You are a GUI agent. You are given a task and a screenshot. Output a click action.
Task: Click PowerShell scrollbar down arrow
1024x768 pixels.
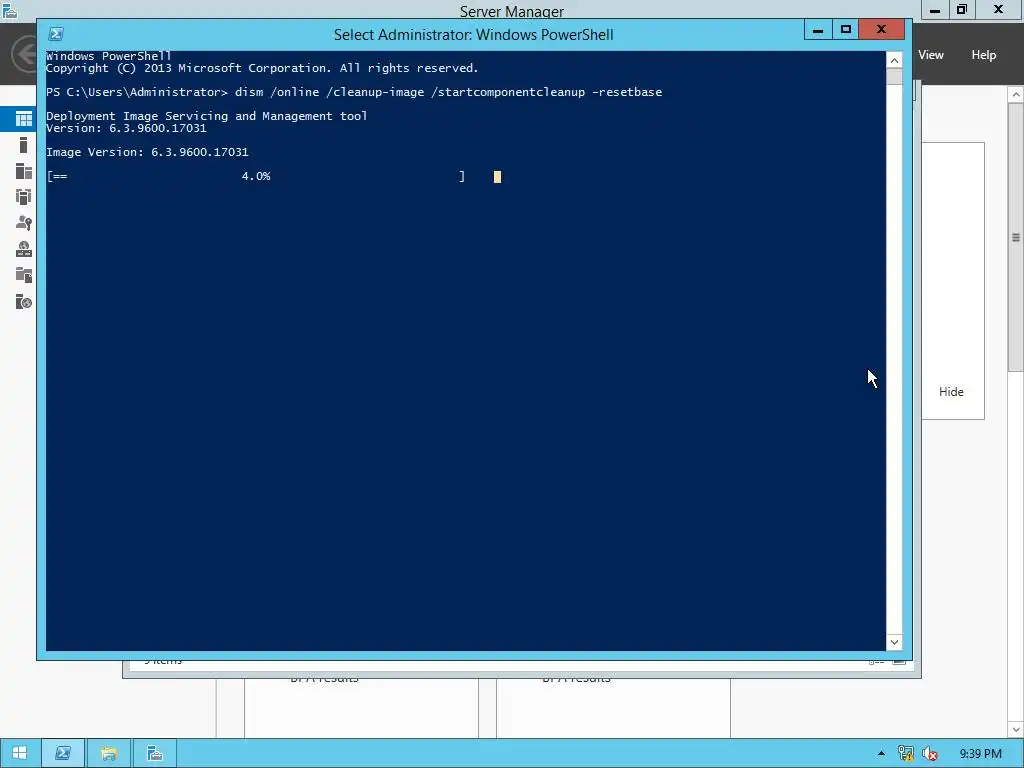click(894, 642)
